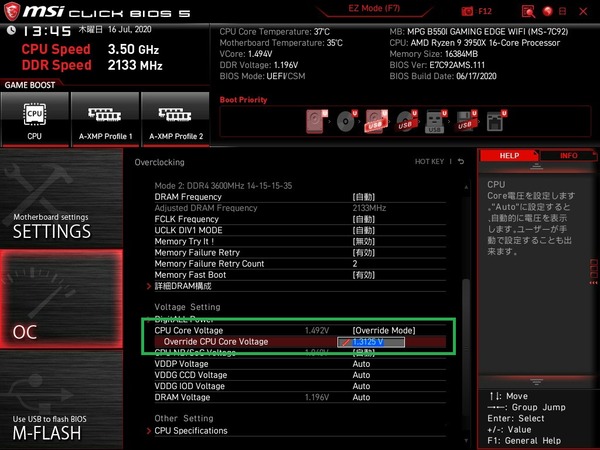Go back with the return arrow icon
This screenshot has width=600, height=450.
461,161
